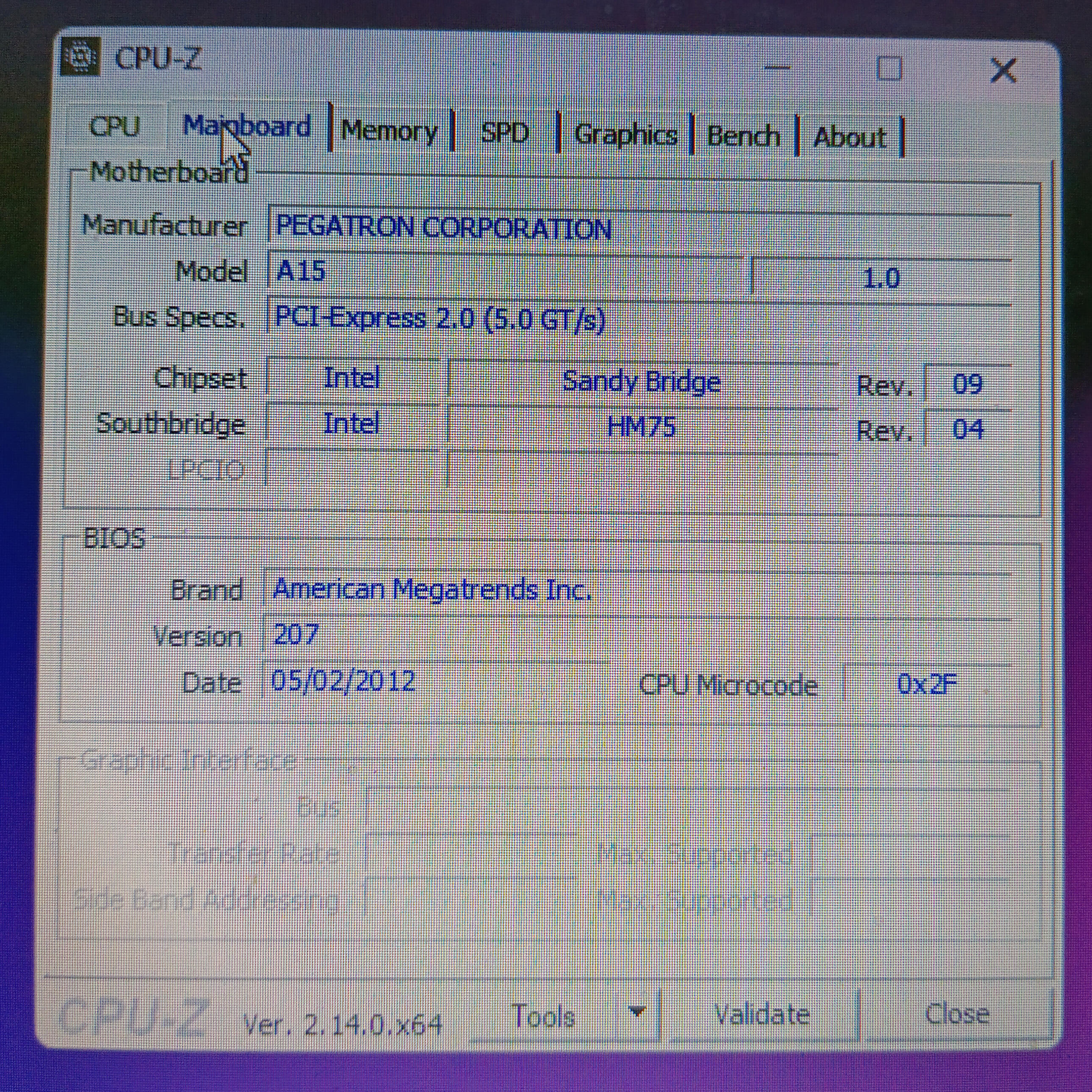Screen dimensions: 1092x1092
Task: Click the Mainboard tab
Action: 247,125
